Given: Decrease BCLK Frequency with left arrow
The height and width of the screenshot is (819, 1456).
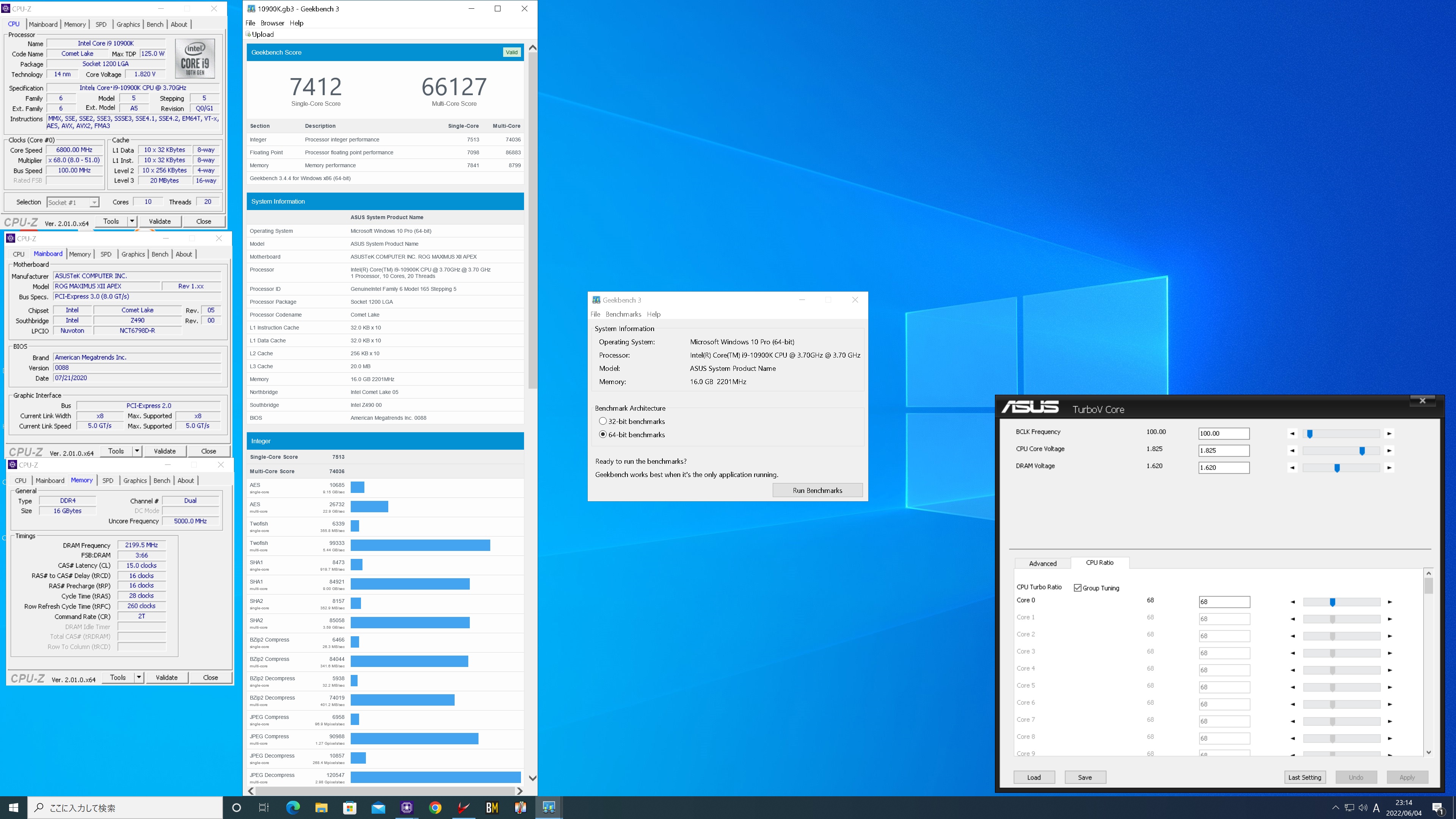Looking at the screenshot, I should click(x=1292, y=433).
